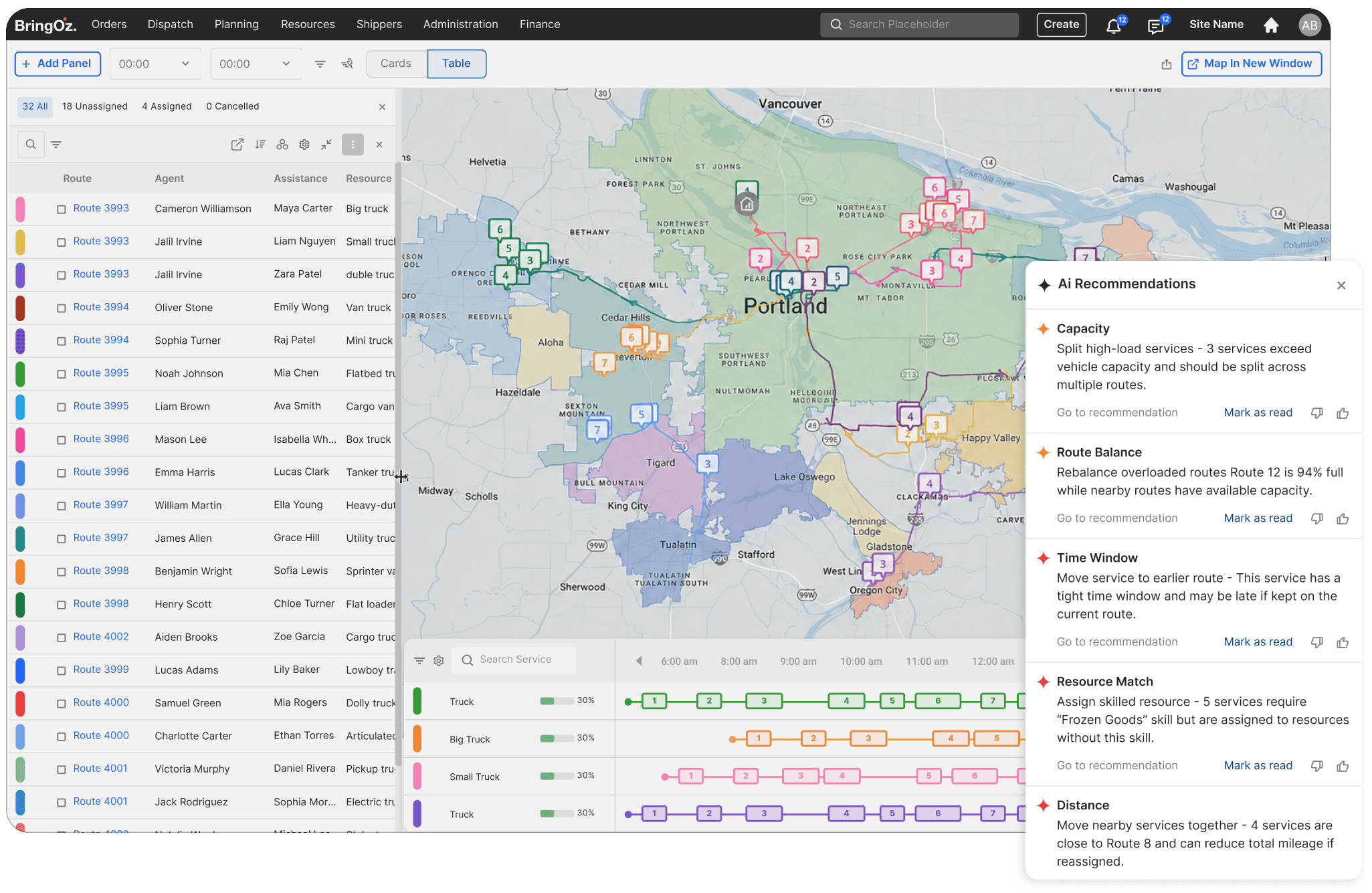Click the Search Service input

tap(514, 660)
